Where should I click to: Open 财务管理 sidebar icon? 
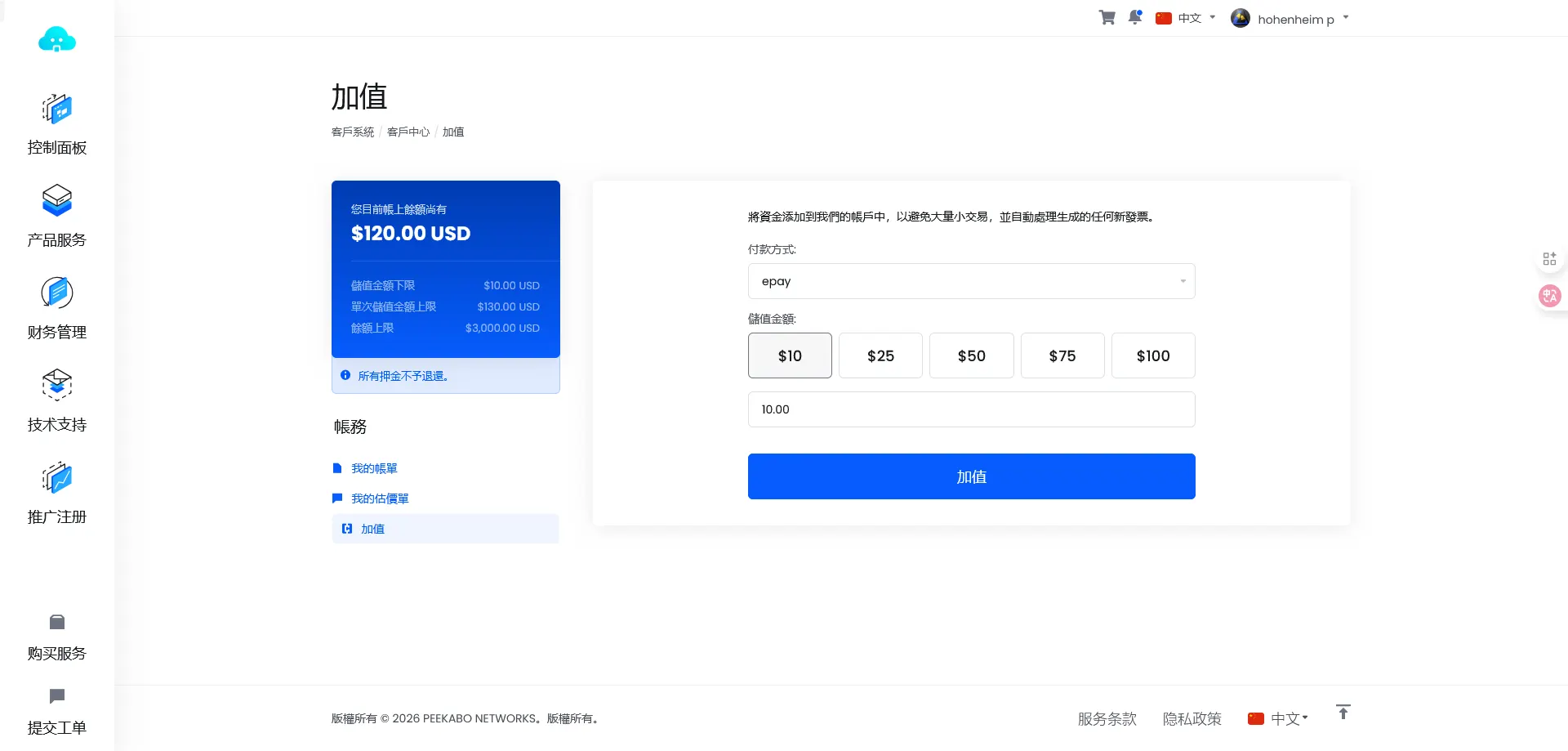pos(57,293)
